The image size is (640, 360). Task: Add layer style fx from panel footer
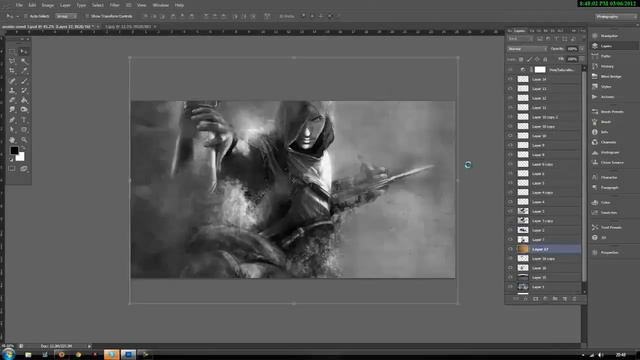coord(526,299)
